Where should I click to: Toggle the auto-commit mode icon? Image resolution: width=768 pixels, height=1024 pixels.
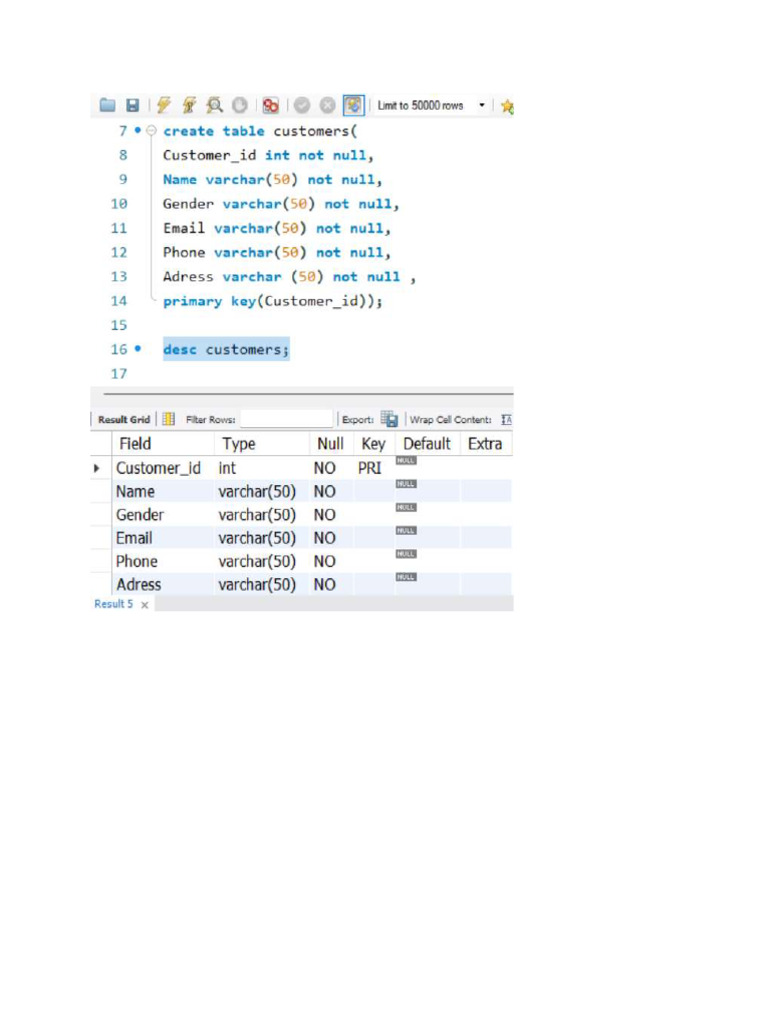click(353, 105)
